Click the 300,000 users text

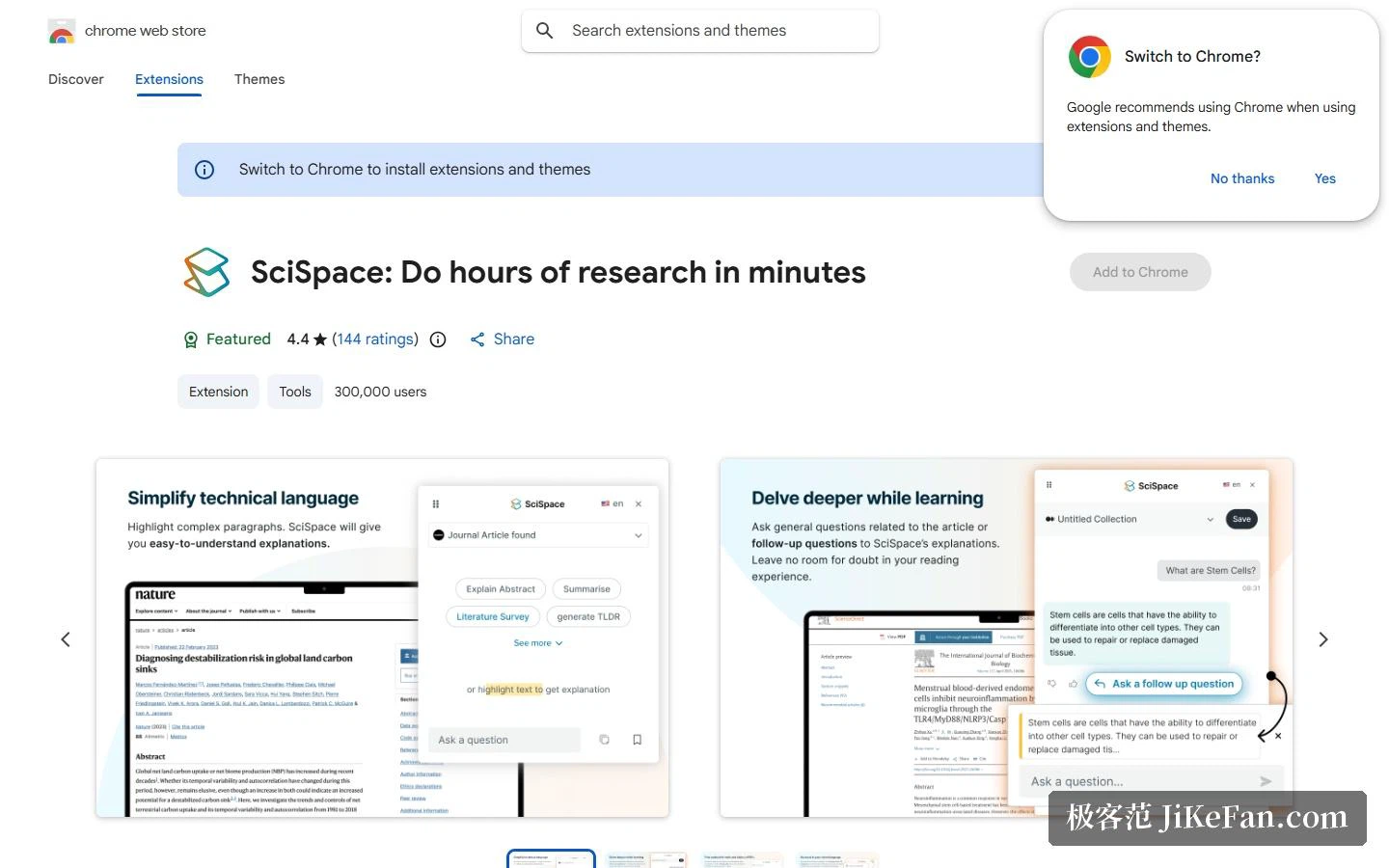(380, 392)
